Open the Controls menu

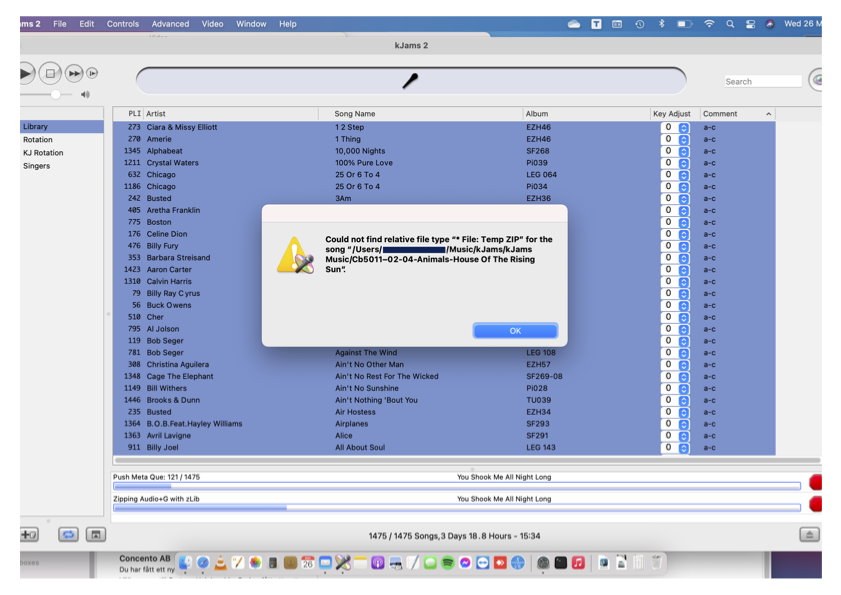[x=123, y=23]
